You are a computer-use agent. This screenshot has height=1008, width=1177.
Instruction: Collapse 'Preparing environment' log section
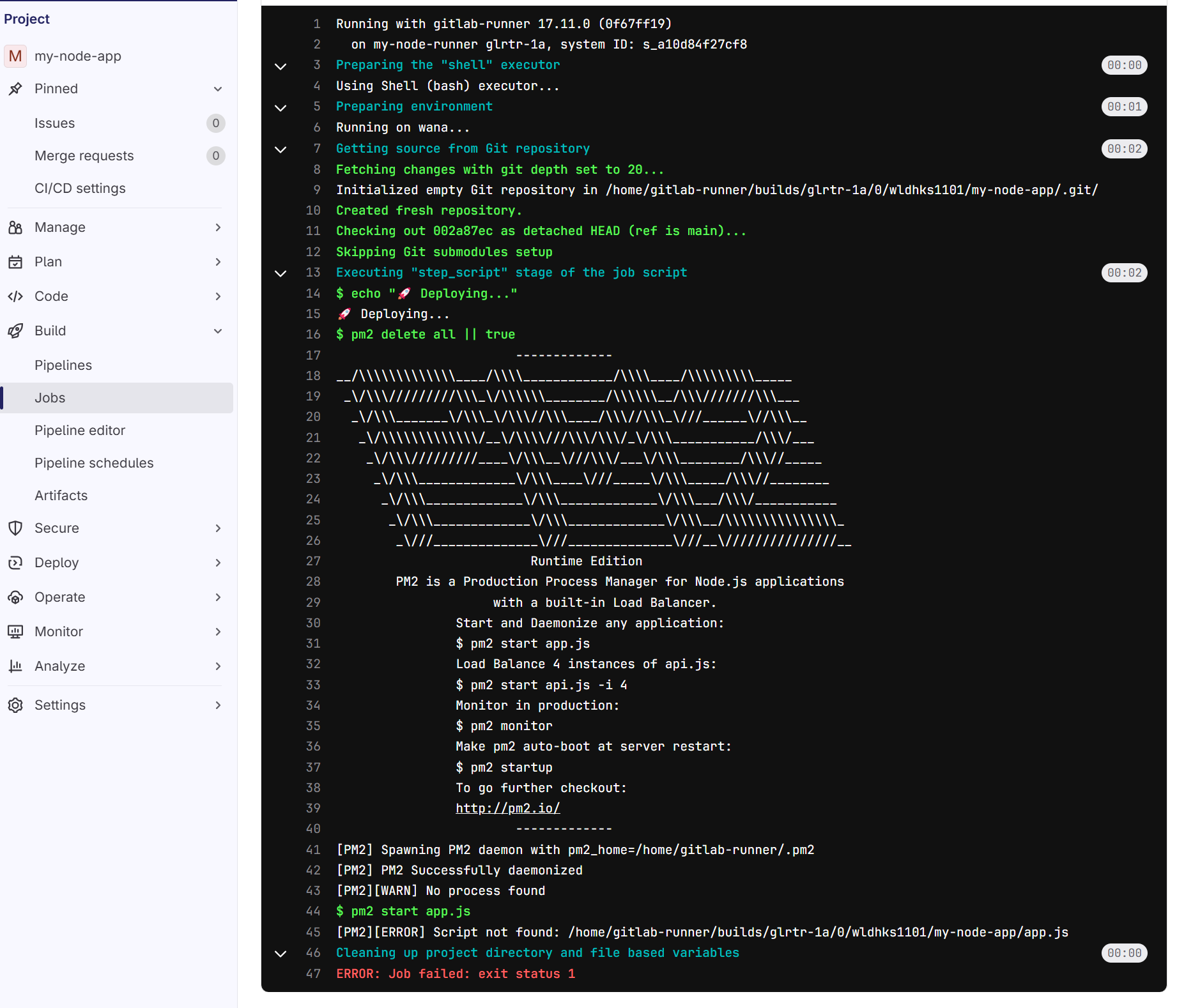[x=281, y=107]
